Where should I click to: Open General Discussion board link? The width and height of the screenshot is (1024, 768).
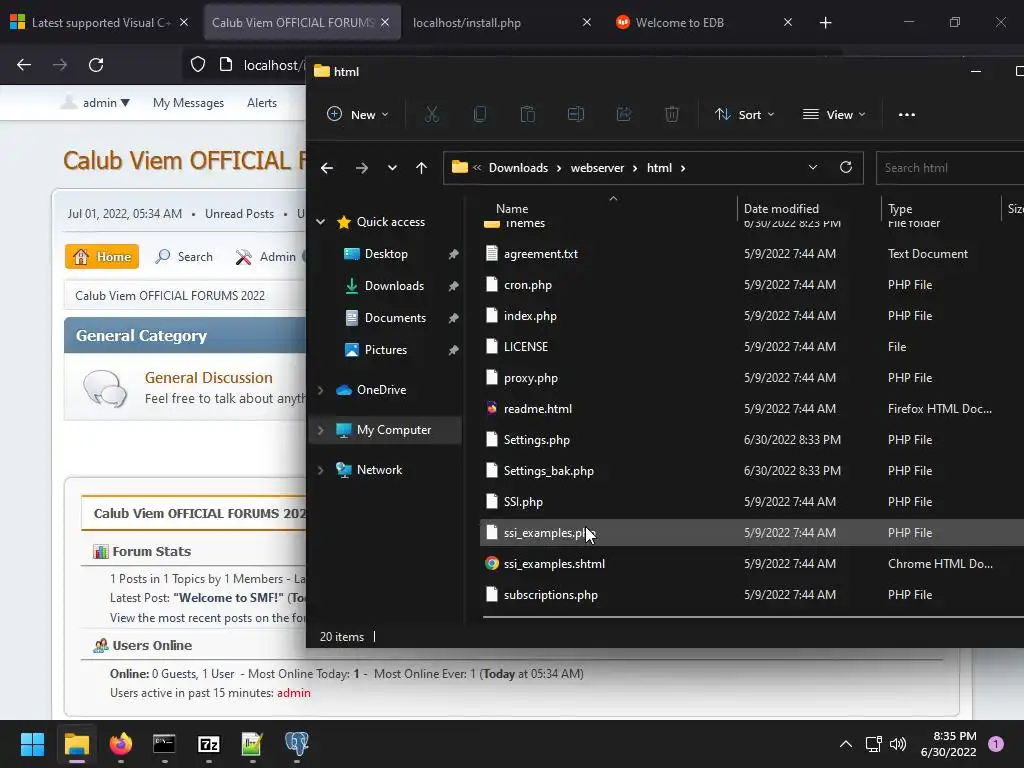[208, 377]
